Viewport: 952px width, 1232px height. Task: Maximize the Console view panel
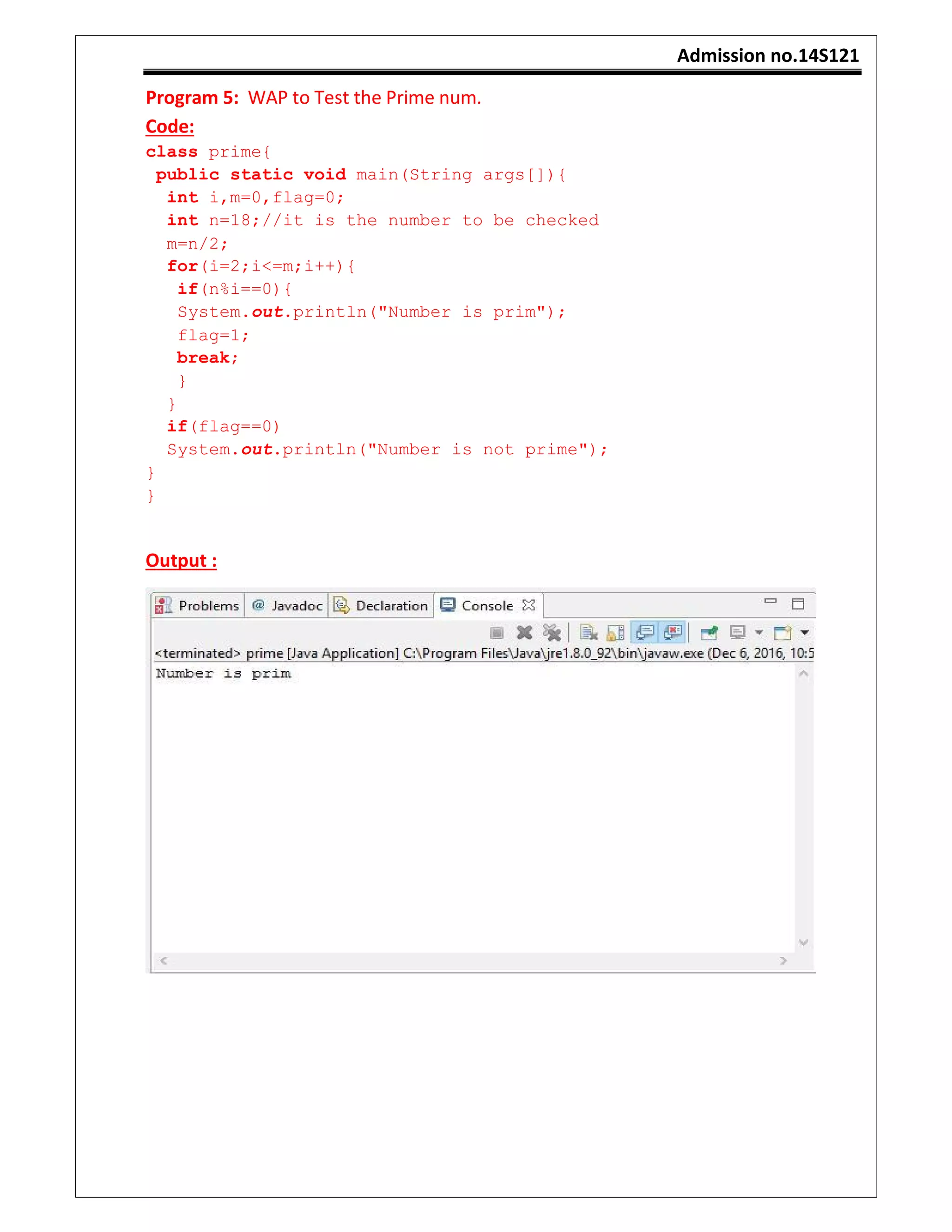[798, 603]
